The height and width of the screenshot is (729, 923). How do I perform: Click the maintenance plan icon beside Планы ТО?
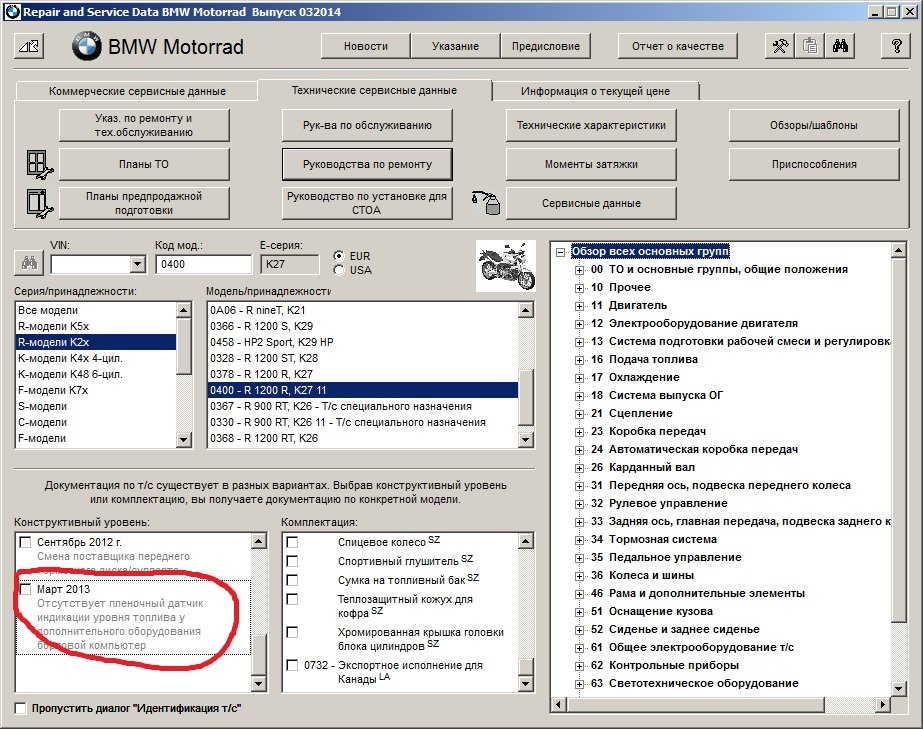tap(37, 163)
